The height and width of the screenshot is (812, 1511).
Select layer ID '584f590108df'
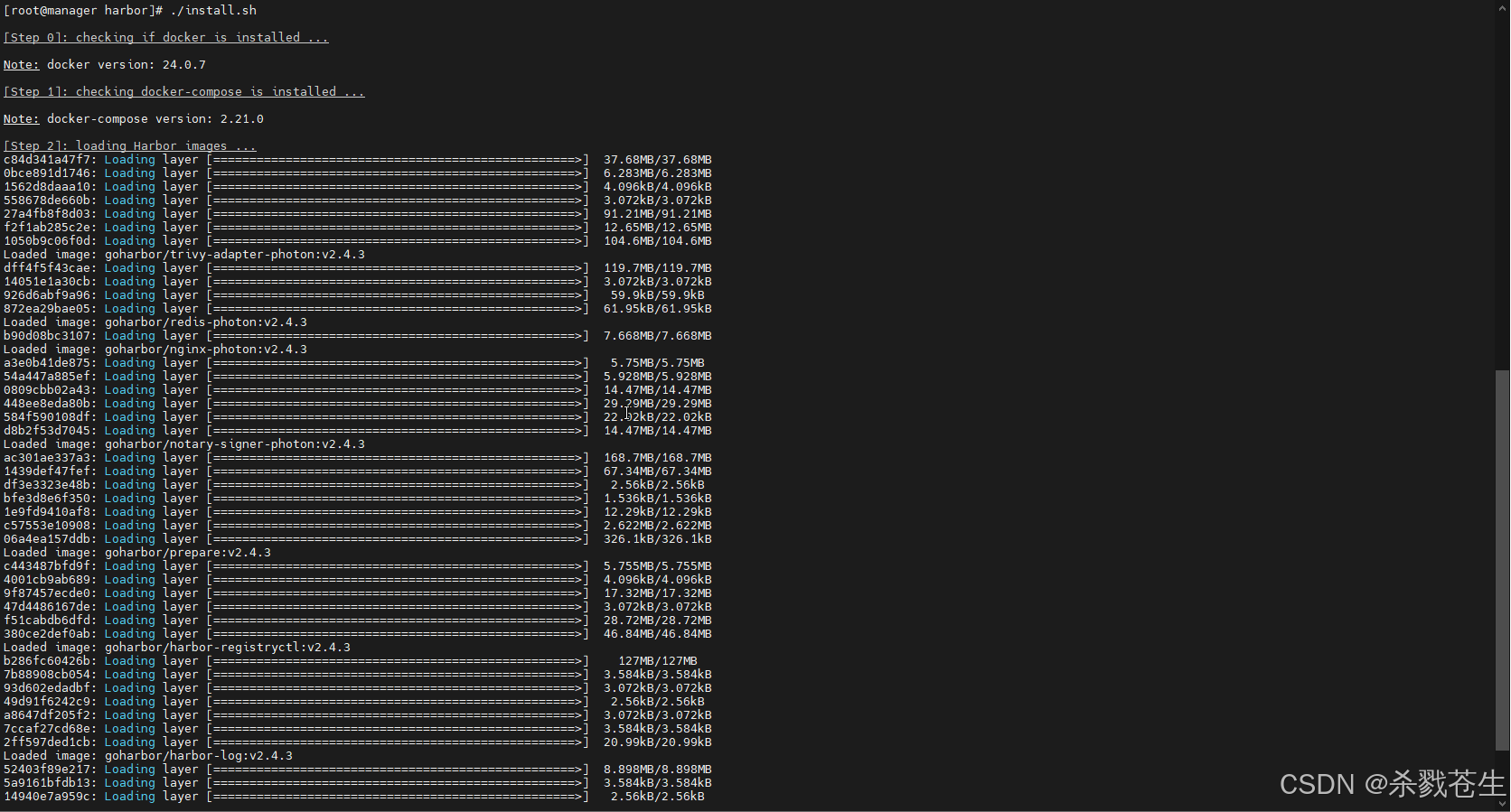pos(47,417)
